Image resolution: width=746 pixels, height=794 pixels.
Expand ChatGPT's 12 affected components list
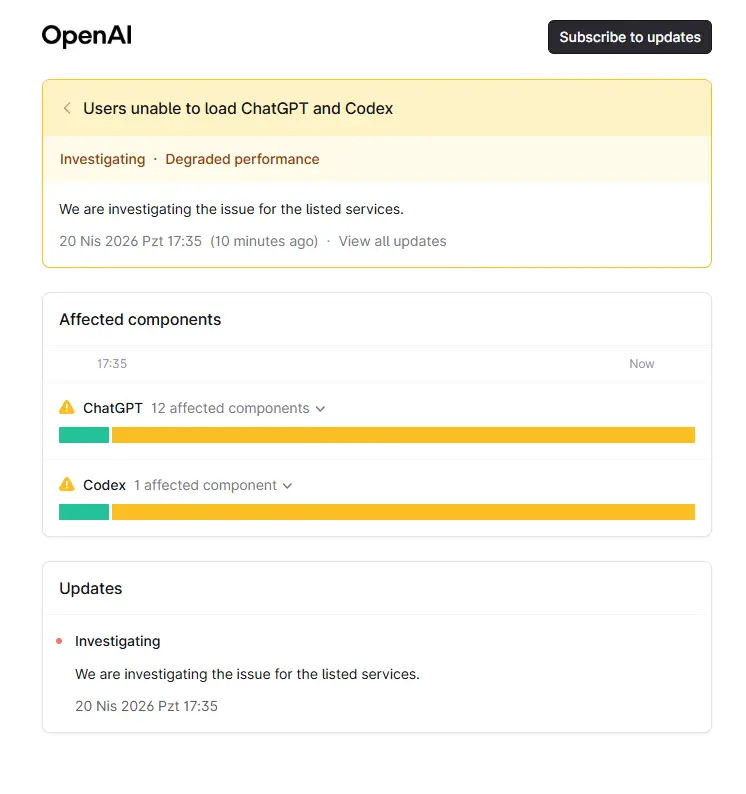(238, 408)
